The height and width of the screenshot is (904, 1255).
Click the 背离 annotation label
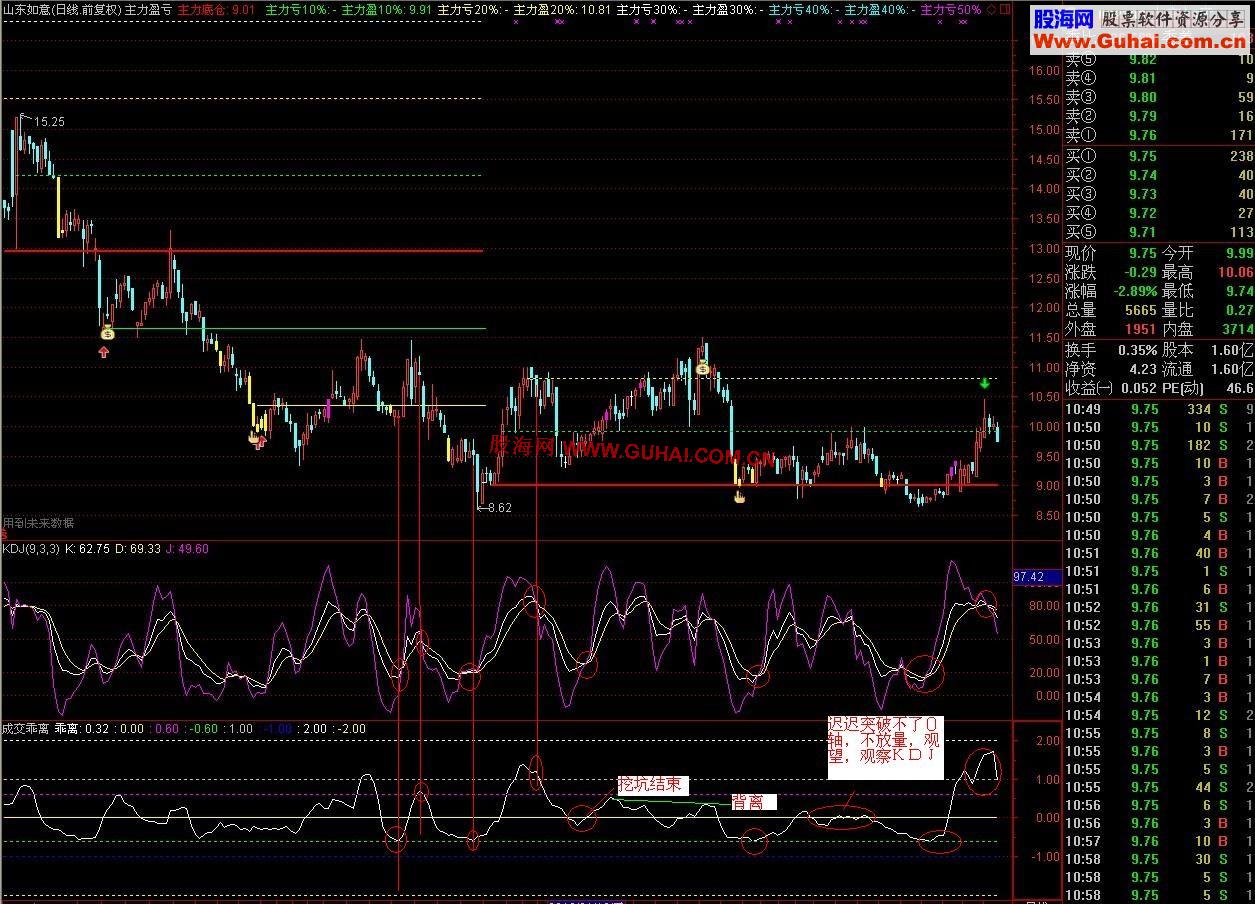[x=753, y=802]
